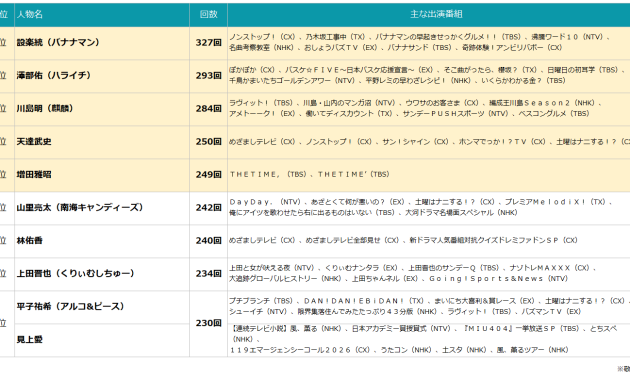Click the 回数 column header
Image resolution: width=630 pixels, height=380 pixels.
point(209,14)
